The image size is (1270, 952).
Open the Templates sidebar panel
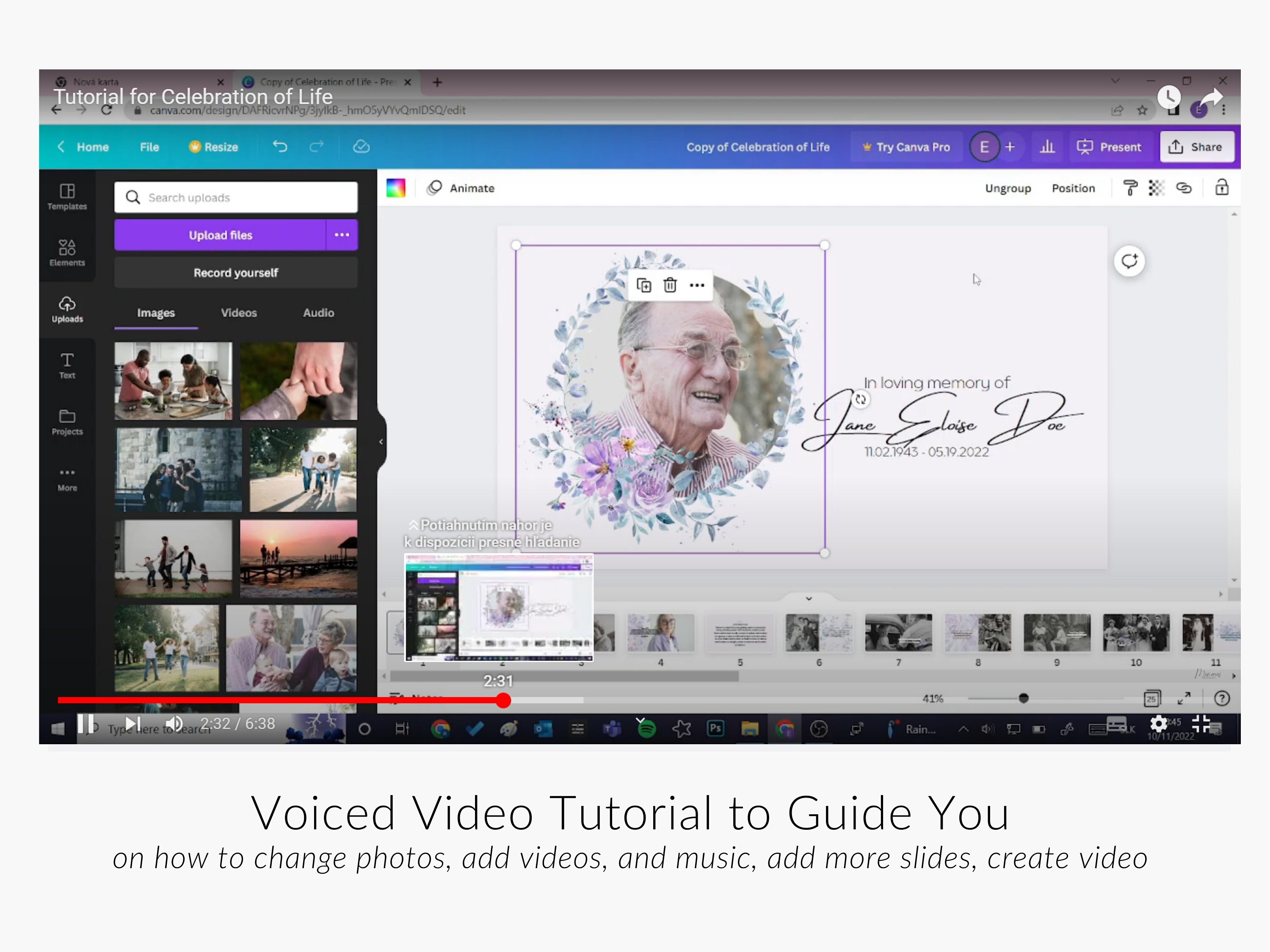point(67,197)
